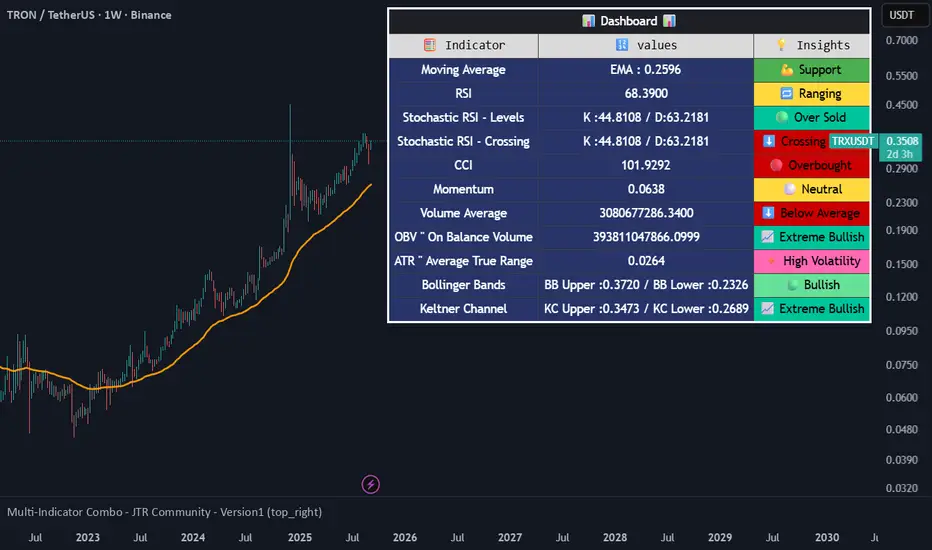The image size is (932, 550).
Task: Select the 2027 label on the time axis
Action: click(510, 538)
